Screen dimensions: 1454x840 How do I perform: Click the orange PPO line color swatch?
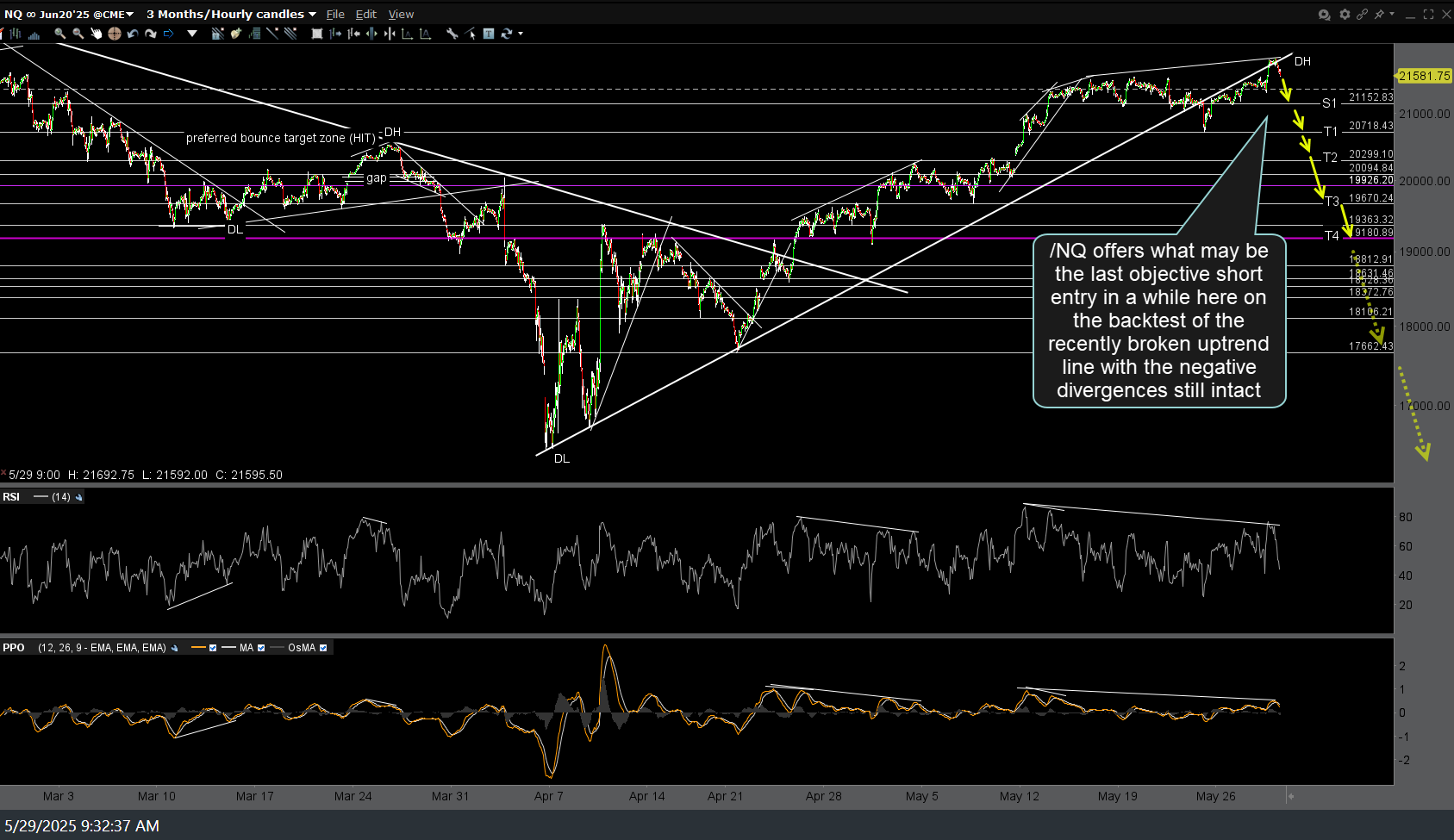pyautogui.click(x=198, y=648)
